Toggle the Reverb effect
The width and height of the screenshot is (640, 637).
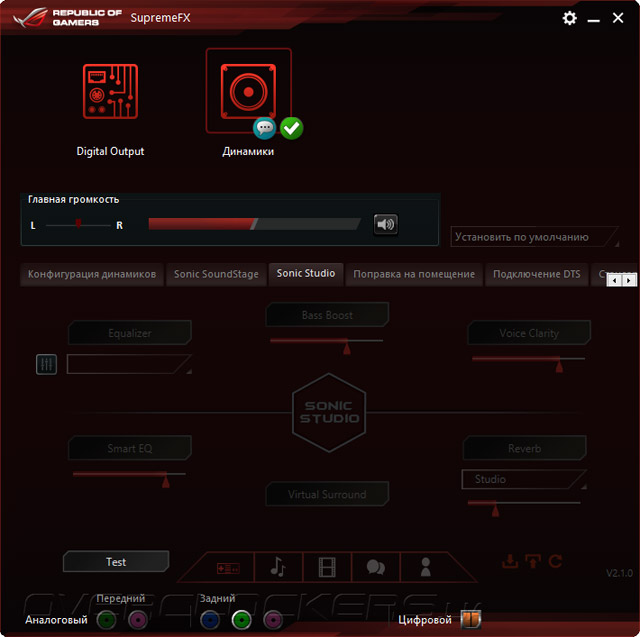point(524,448)
